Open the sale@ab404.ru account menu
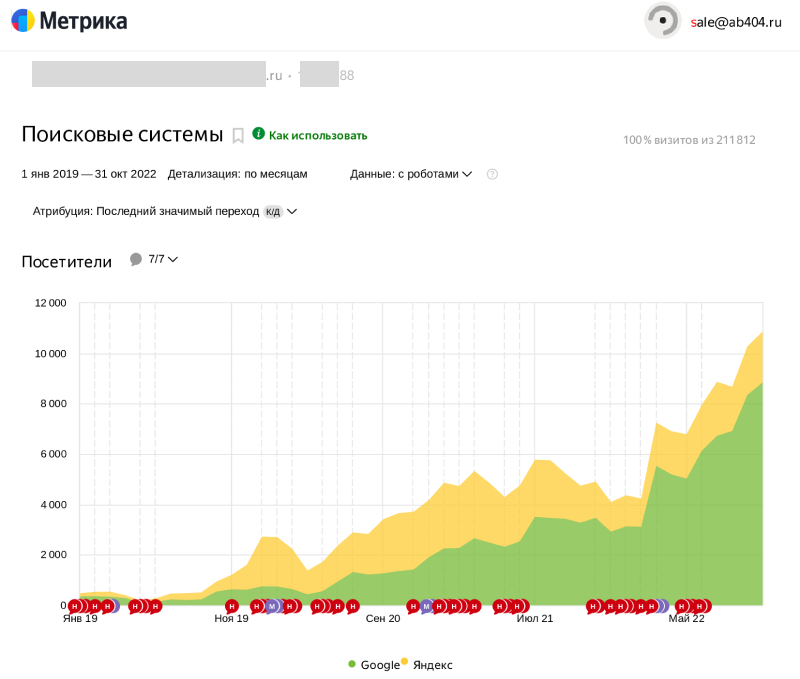 736,22
